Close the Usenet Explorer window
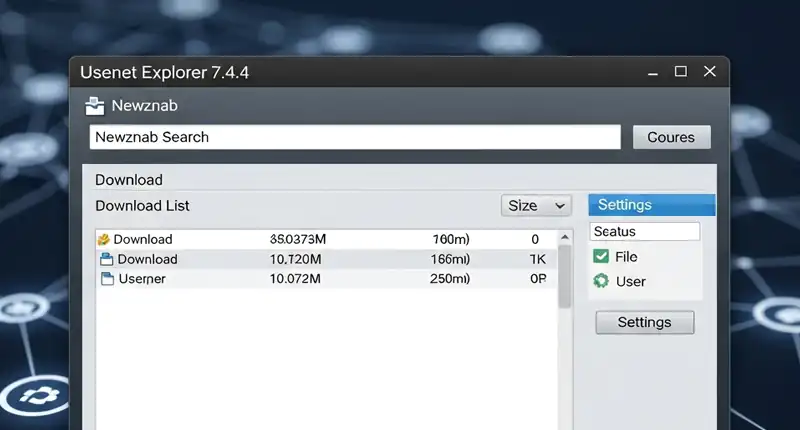 [x=710, y=71]
